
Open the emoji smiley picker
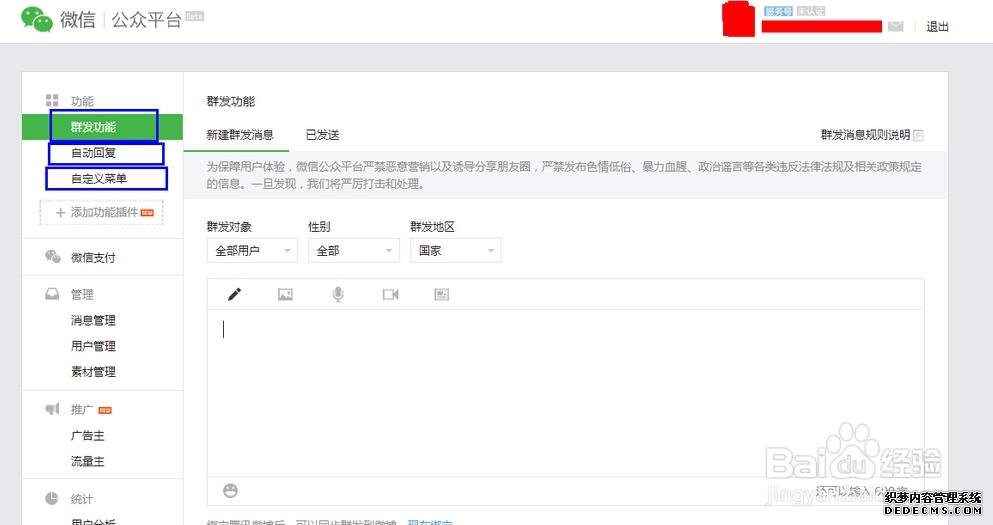[x=231, y=490]
